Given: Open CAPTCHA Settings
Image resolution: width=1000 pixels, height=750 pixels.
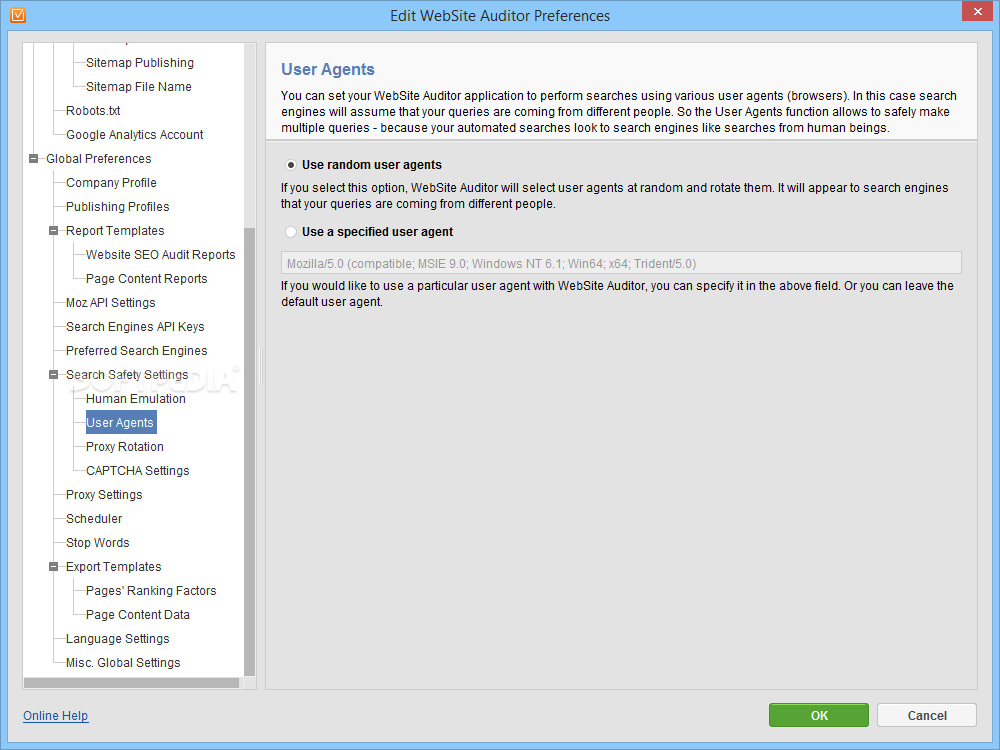Looking at the screenshot, I should coord(138,471).
